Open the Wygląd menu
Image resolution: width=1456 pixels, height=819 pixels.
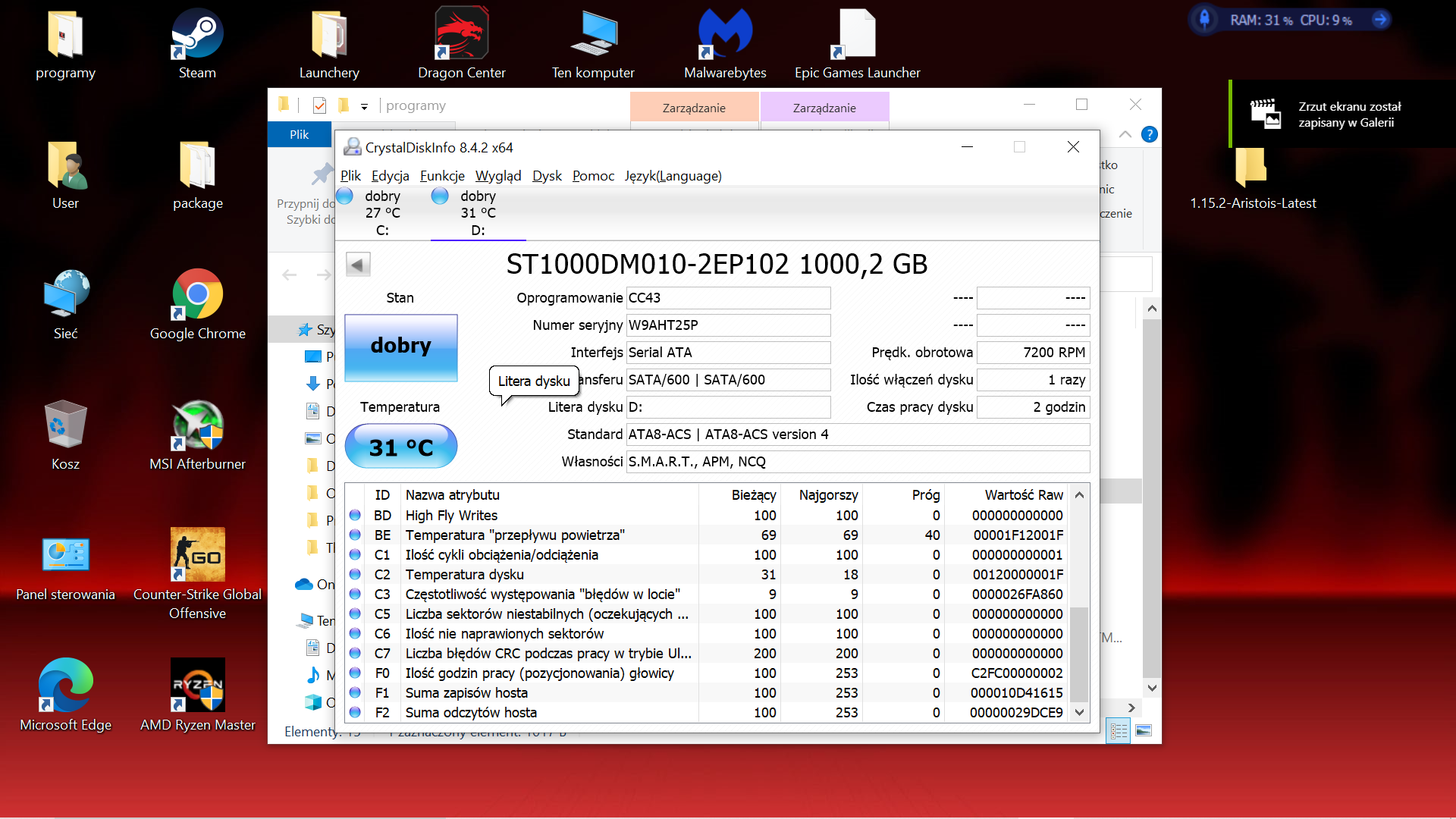pyautogui.click(x=498, y=176)
